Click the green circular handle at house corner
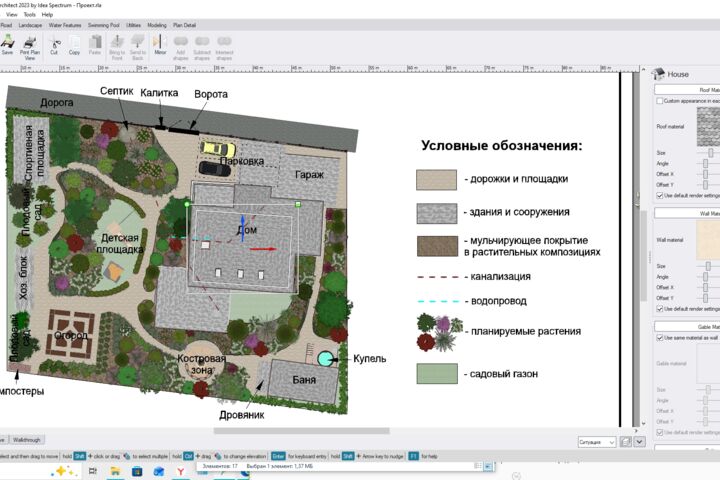720x480 pixels. click(x=187, y=204)
